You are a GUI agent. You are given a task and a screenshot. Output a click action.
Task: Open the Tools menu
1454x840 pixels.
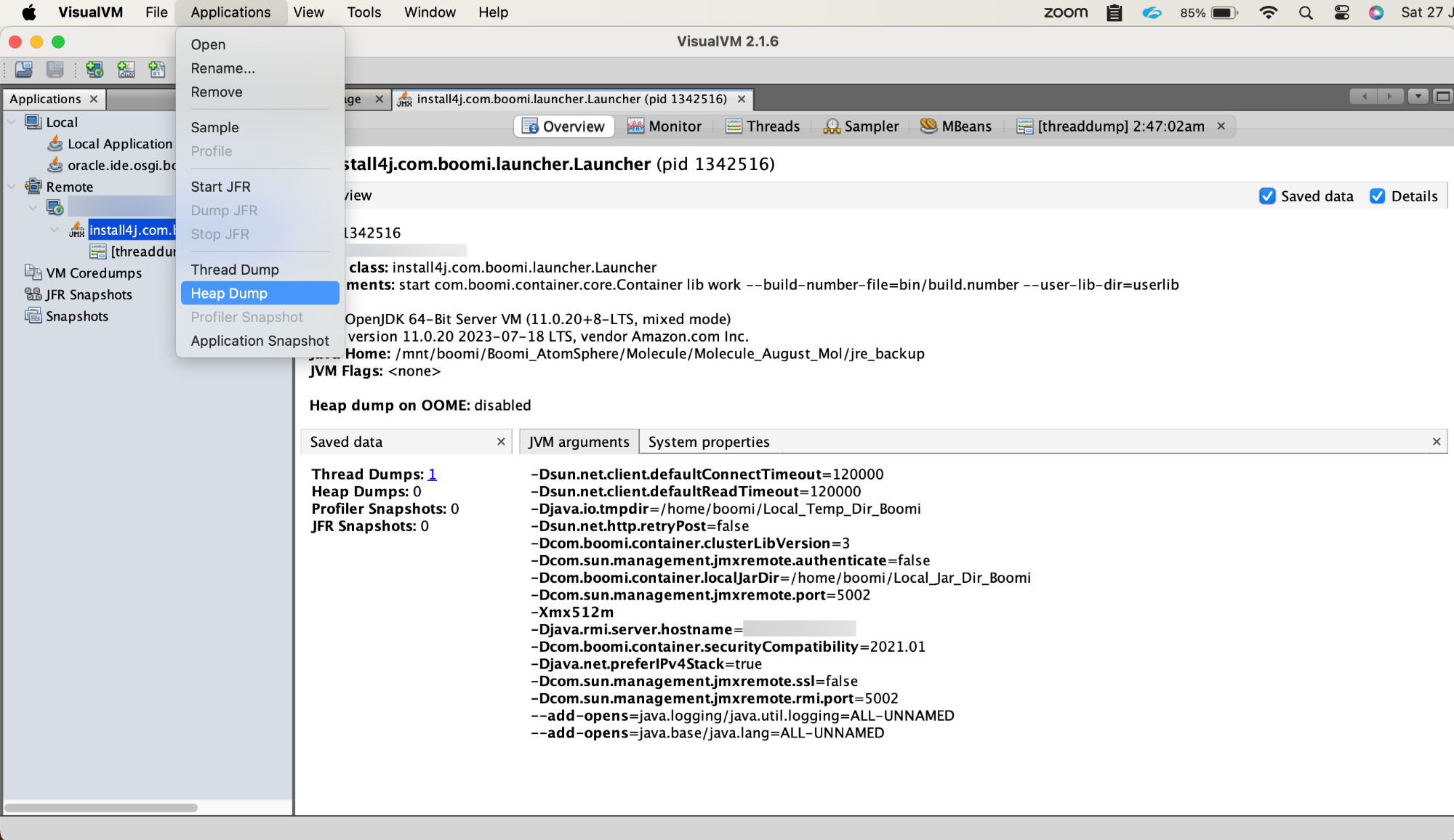[x=363, y=12]
